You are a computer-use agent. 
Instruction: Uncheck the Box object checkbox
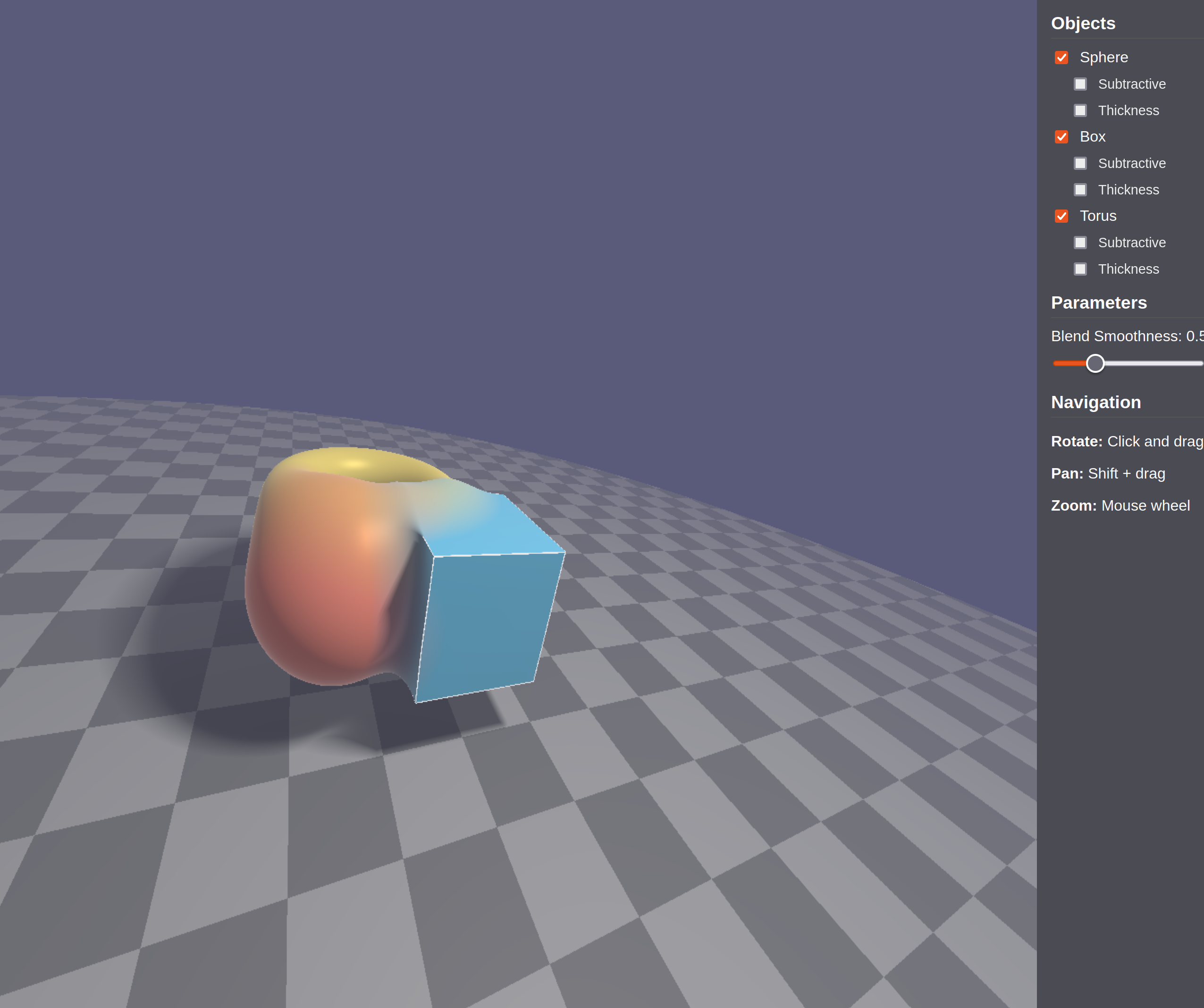(1061, 137)
